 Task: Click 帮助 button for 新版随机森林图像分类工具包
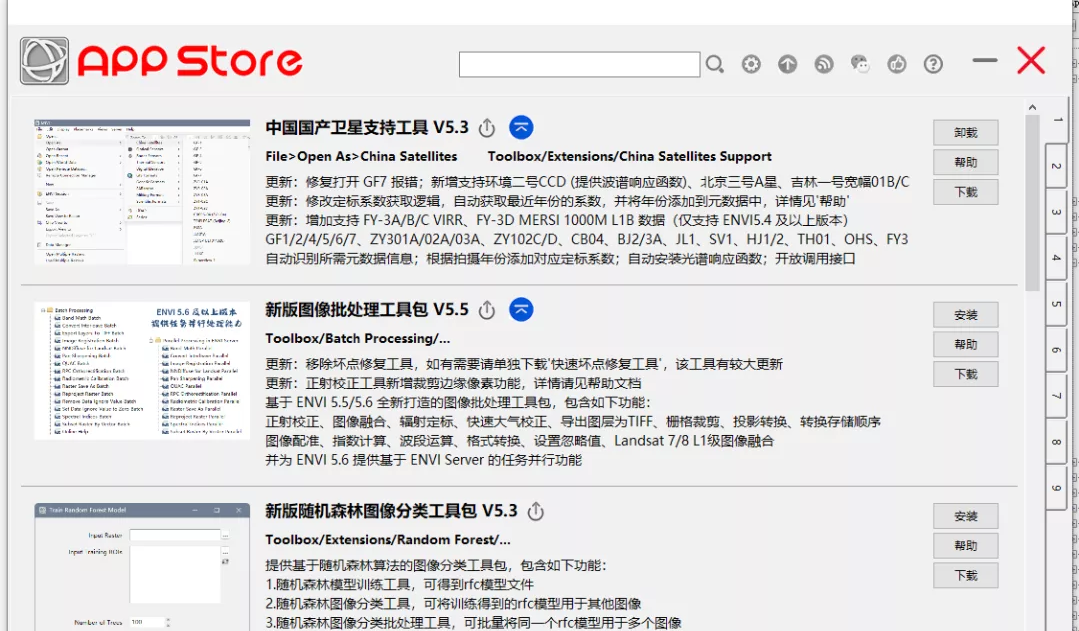tap(965, 546)
